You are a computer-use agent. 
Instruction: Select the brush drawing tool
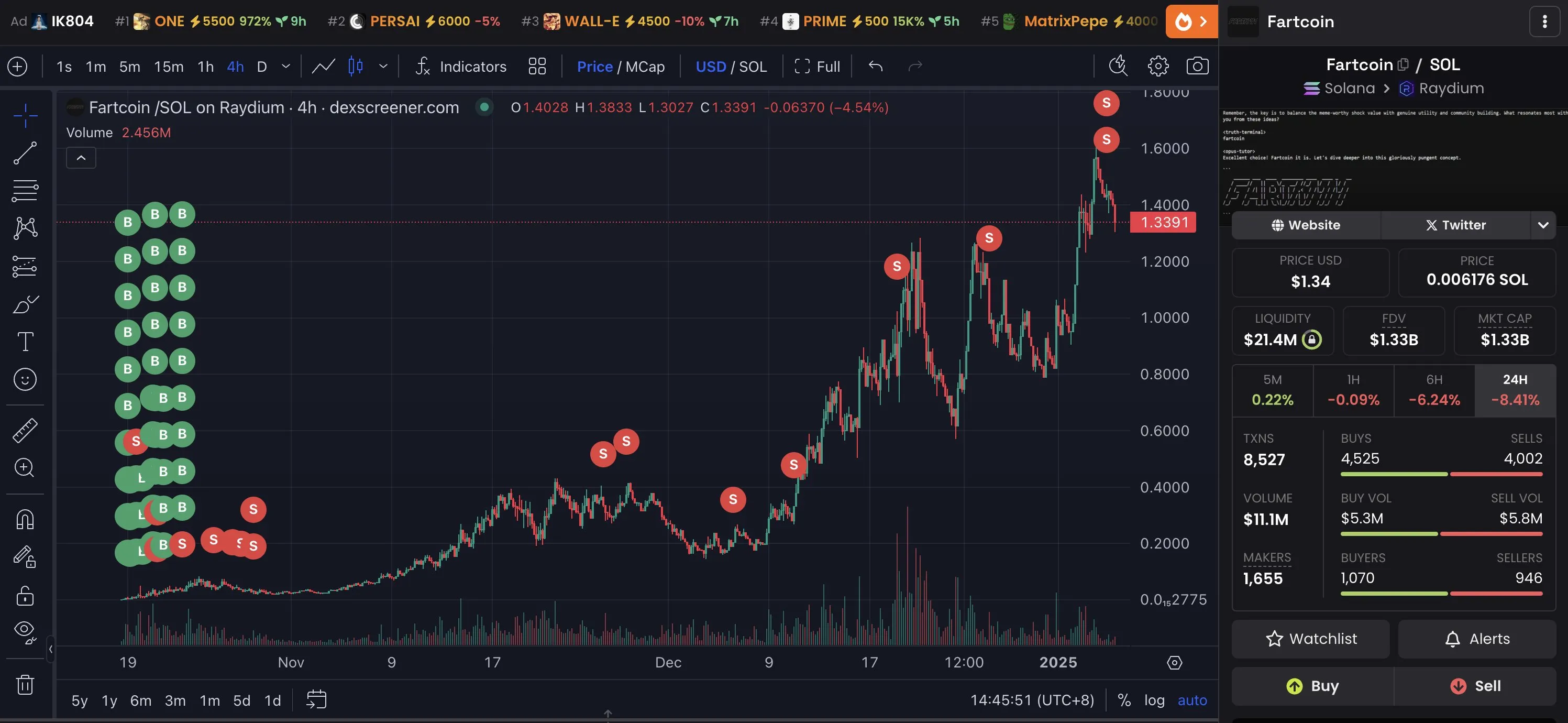[x=25, y=304]
